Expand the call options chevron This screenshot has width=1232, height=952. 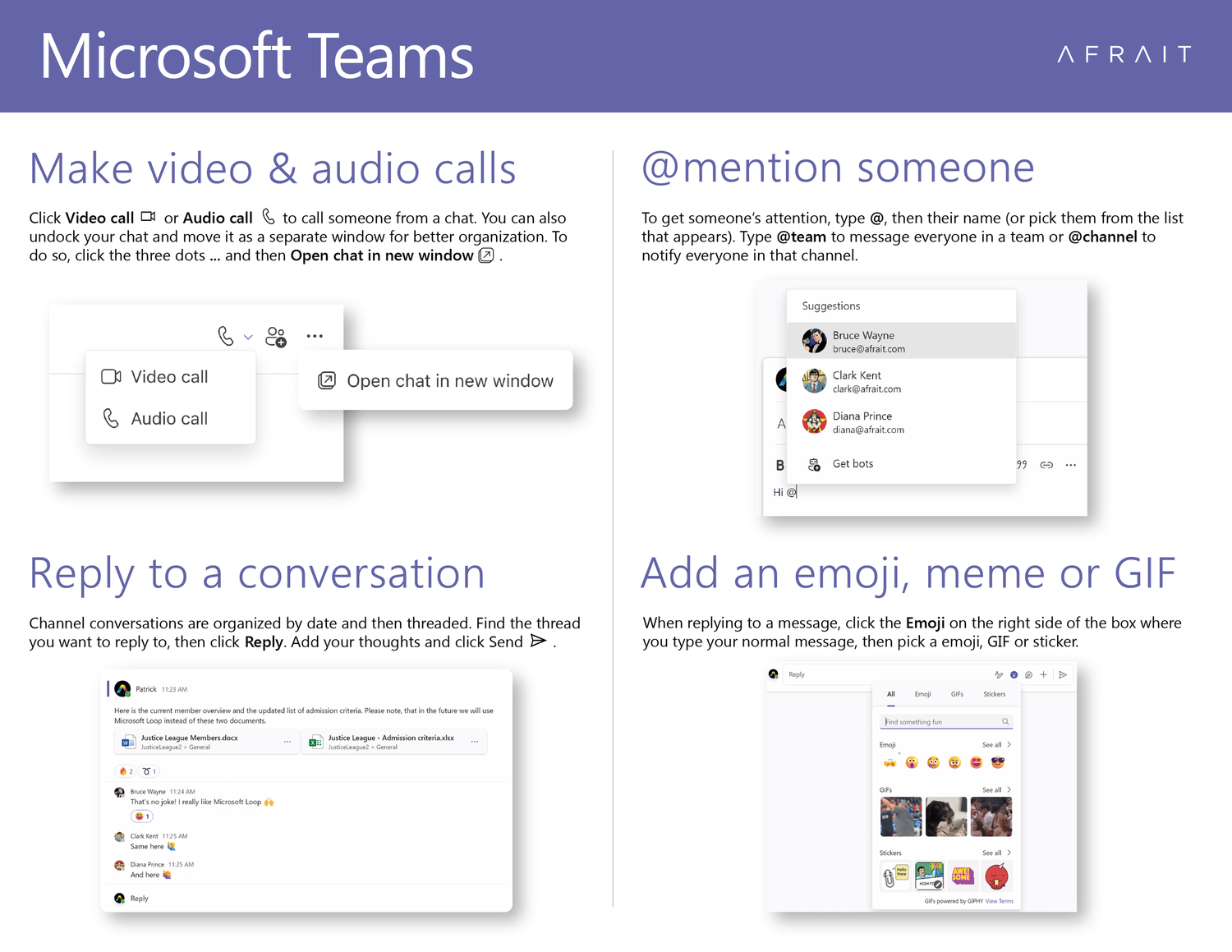point(246,337)
